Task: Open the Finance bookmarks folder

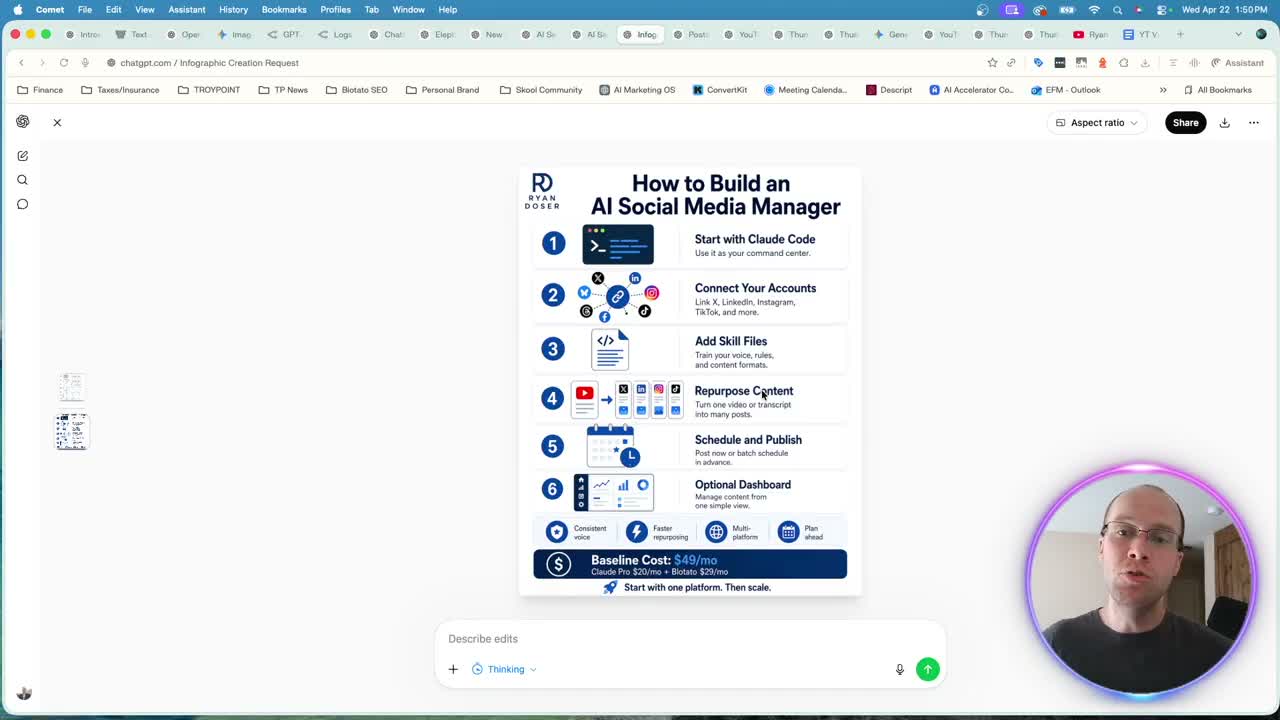Action: point(40,90)
